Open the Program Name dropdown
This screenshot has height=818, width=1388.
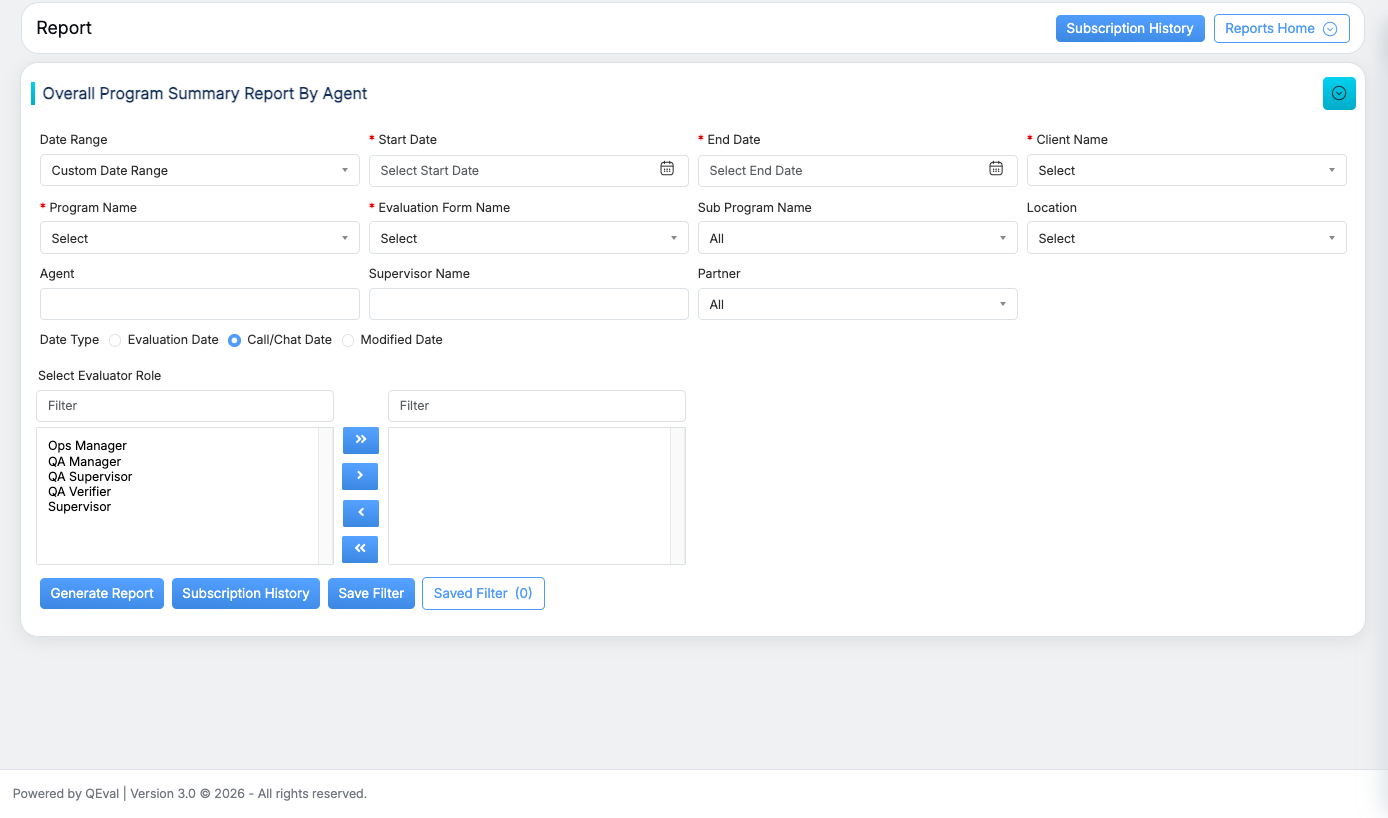click(199, 238)
